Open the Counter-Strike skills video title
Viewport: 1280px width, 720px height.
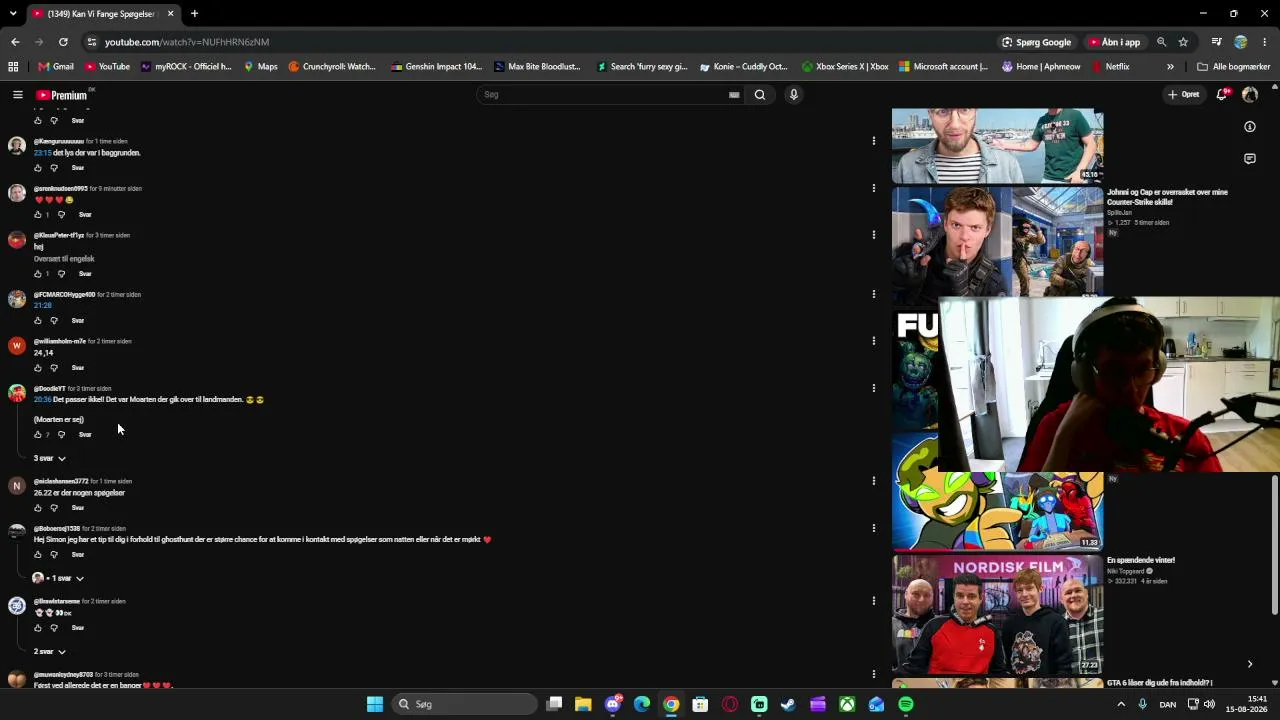1167,197
